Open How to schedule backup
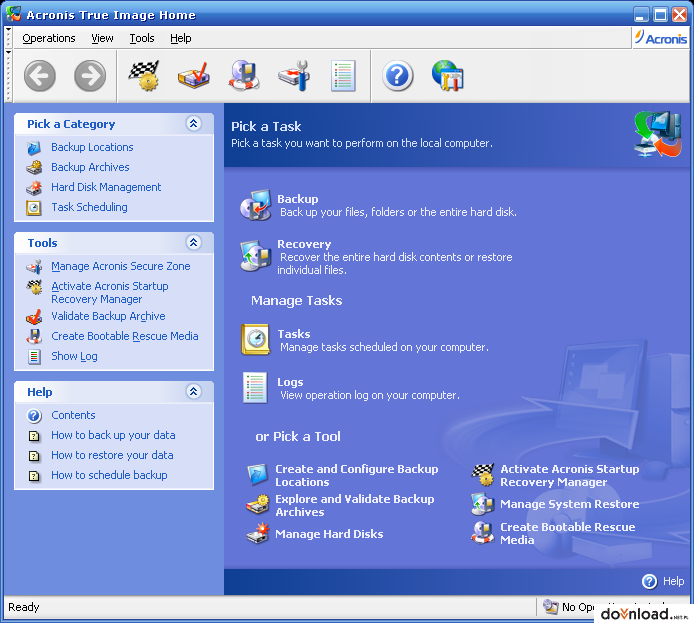 pyautogui.click(x=109, y=475)
